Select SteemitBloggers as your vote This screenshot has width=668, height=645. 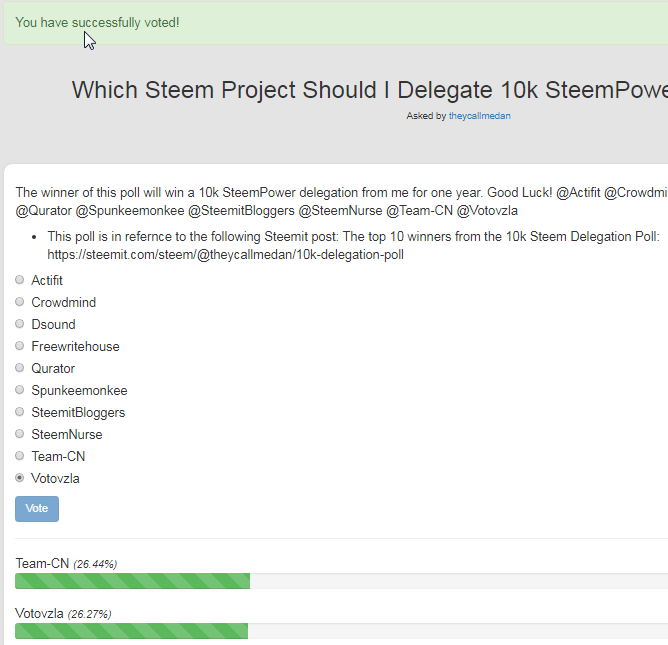[20, 412]
